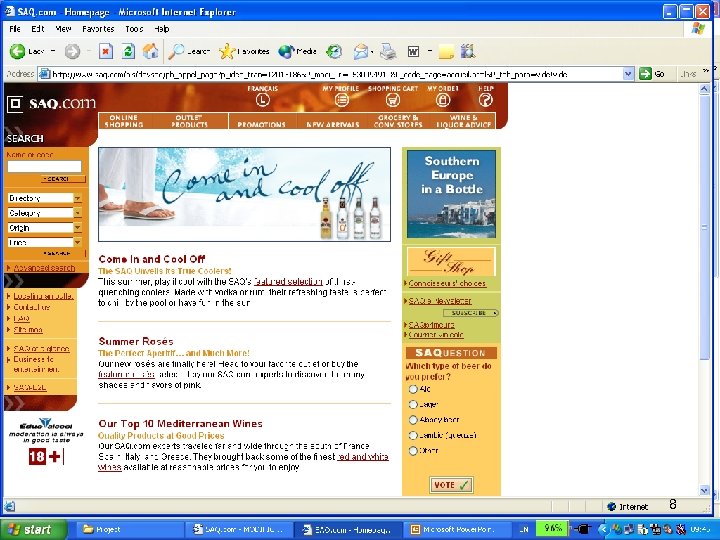Switch to Microsoft PowerPoint on the taskbar
This screenshot has width=720, height=540.
(x=457, y=529)
